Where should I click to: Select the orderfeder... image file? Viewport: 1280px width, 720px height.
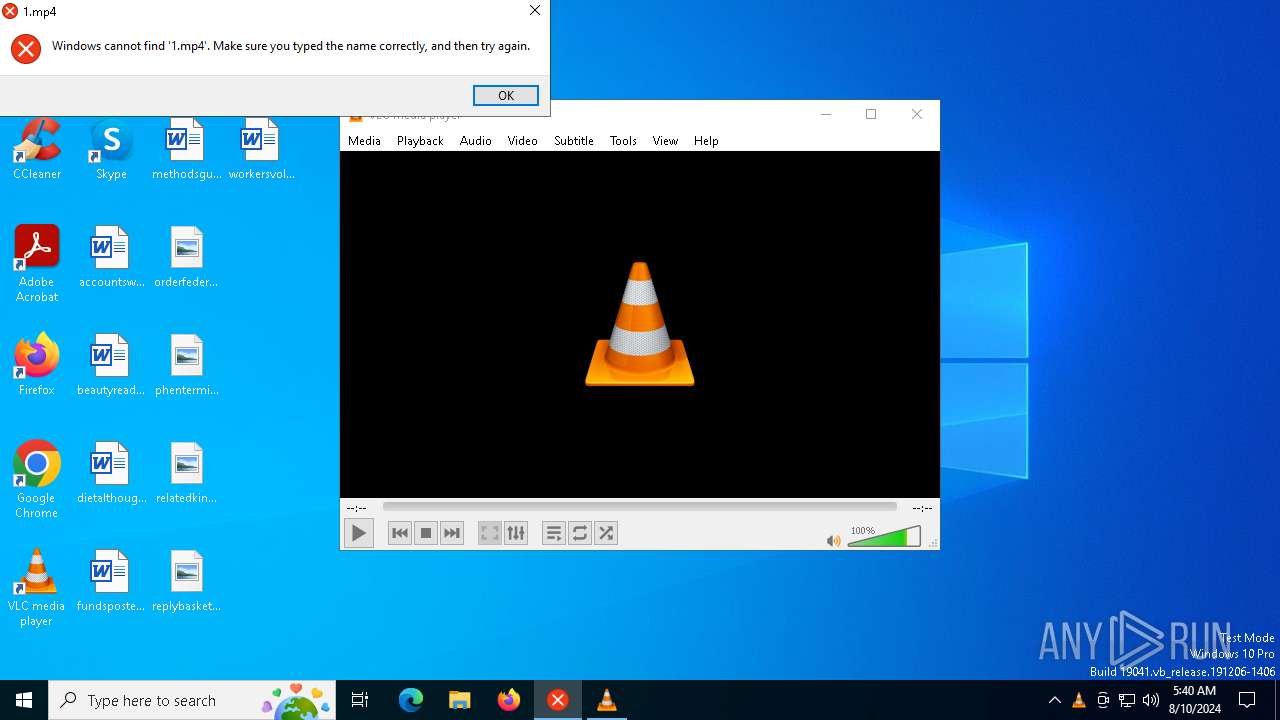pos(186,258)
